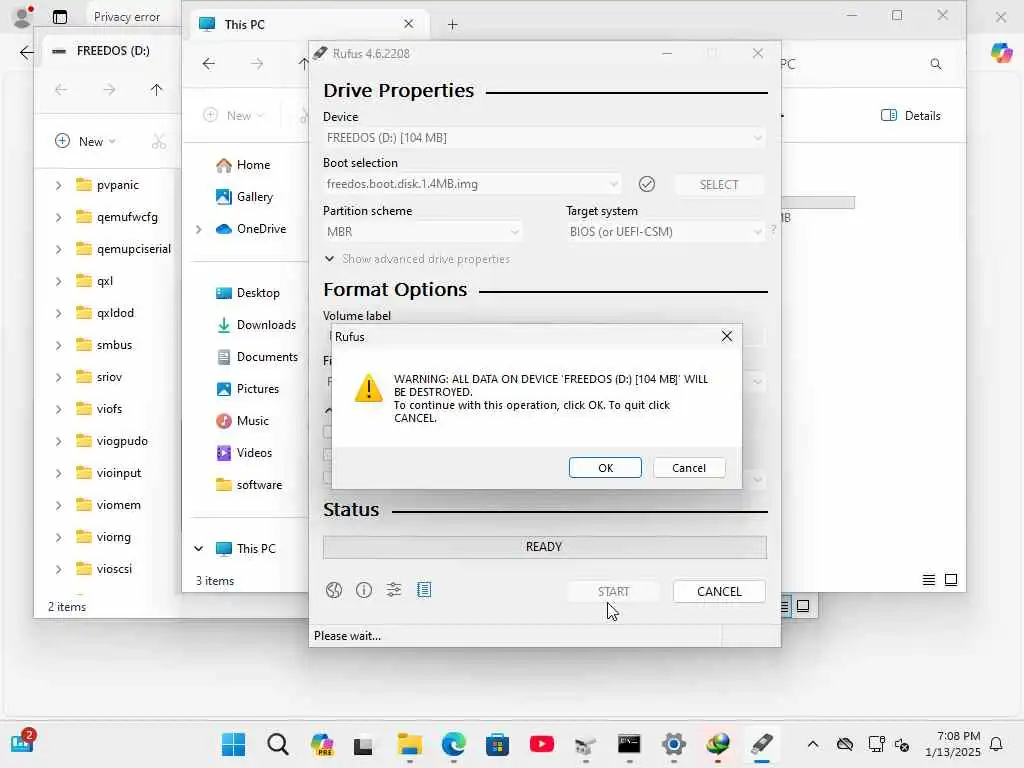The image size is (1024, 768).
Task: Click up arrow in FREEDOS window
Action: tap(156, 90)
